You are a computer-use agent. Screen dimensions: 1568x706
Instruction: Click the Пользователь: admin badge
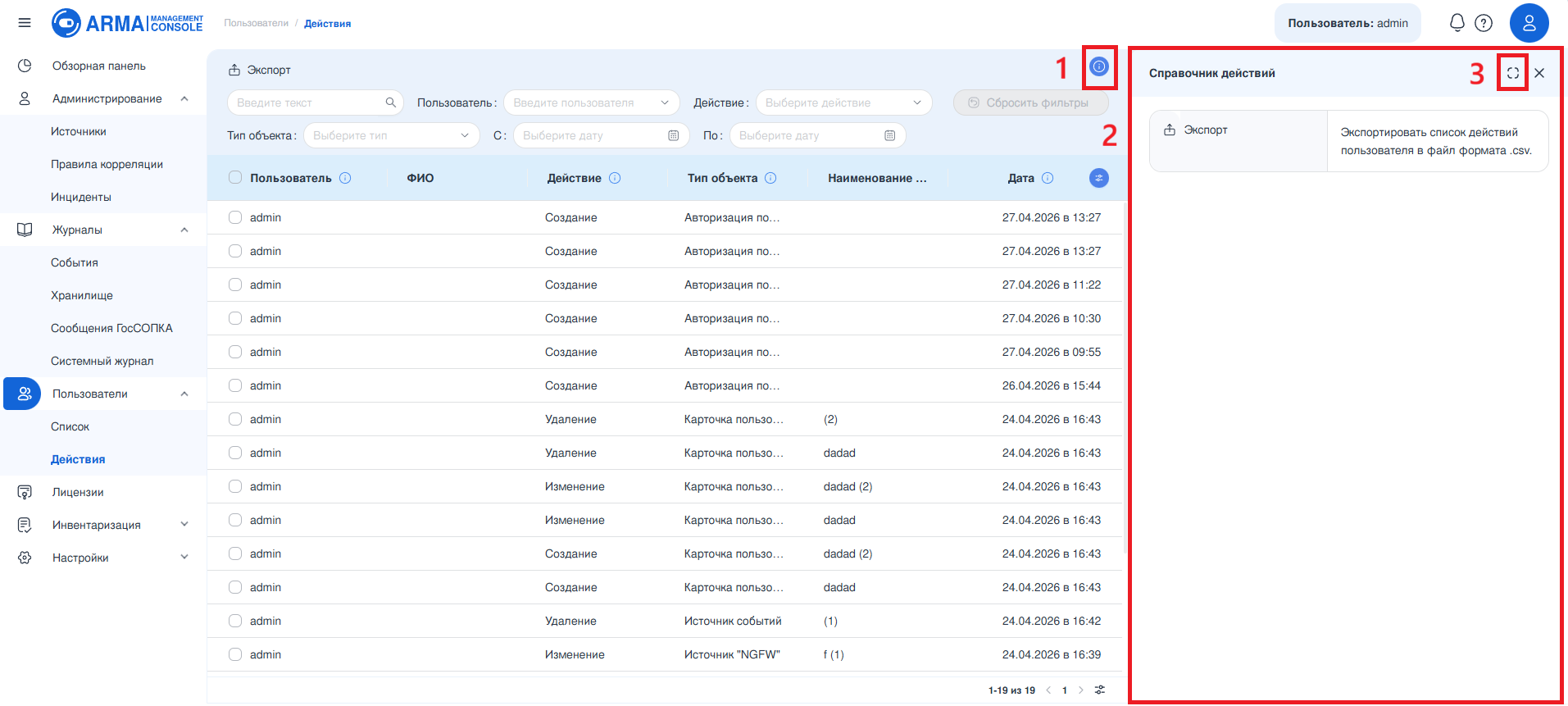point(1348,23)
